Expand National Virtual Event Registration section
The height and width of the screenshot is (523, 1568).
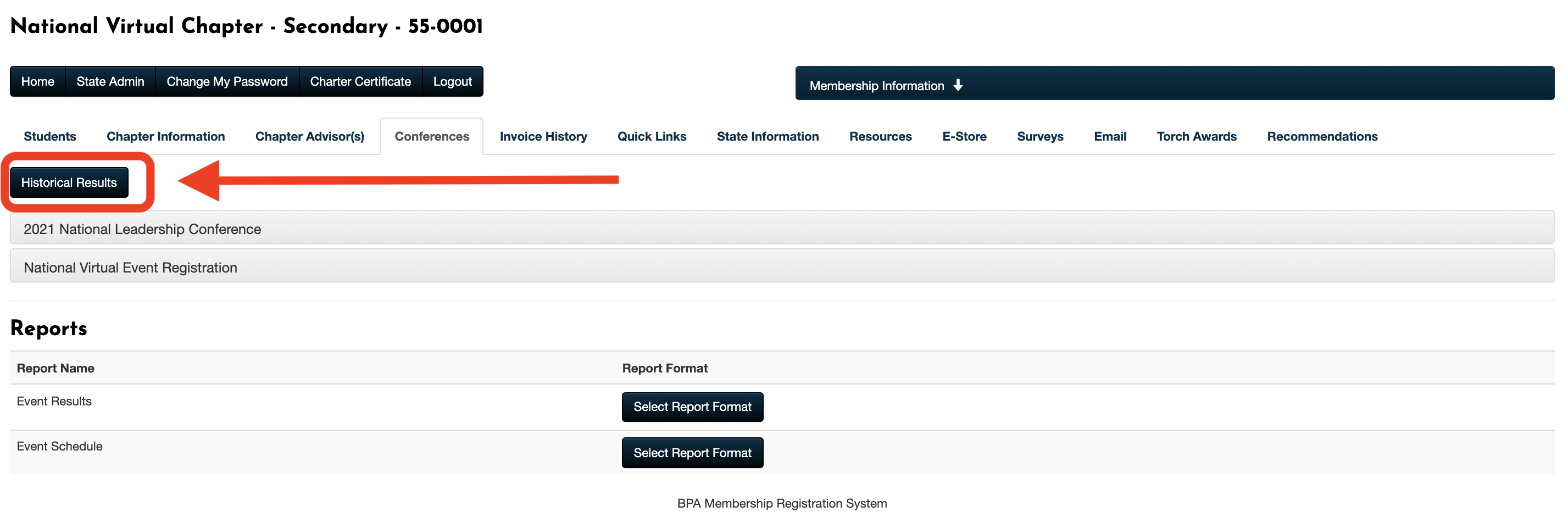pos(130,268)
